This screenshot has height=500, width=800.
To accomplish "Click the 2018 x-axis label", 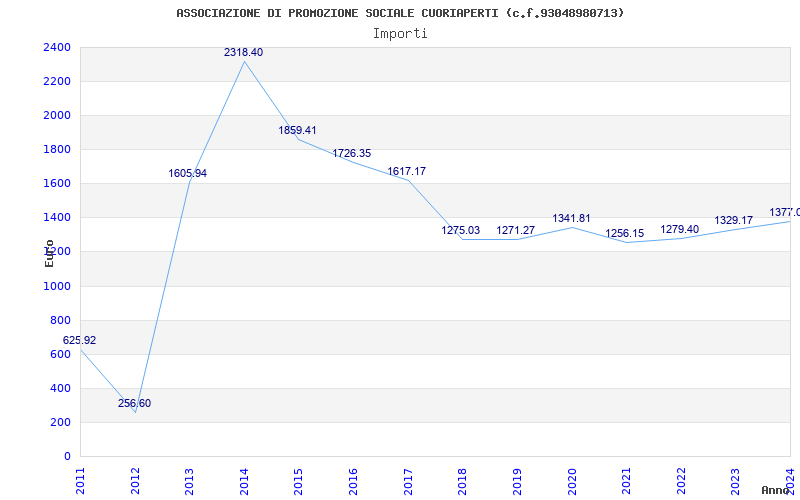I will click(x=462, y=481).
